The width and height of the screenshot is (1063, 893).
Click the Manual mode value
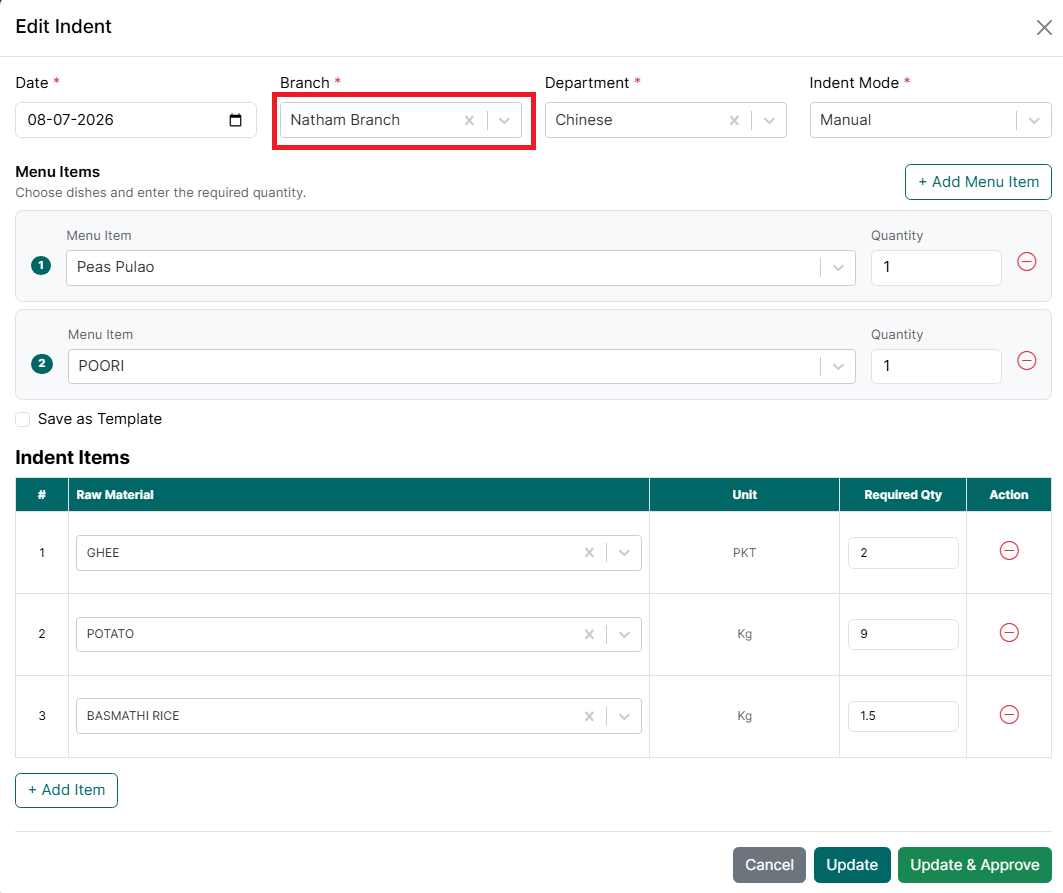[x=845, y=120]
